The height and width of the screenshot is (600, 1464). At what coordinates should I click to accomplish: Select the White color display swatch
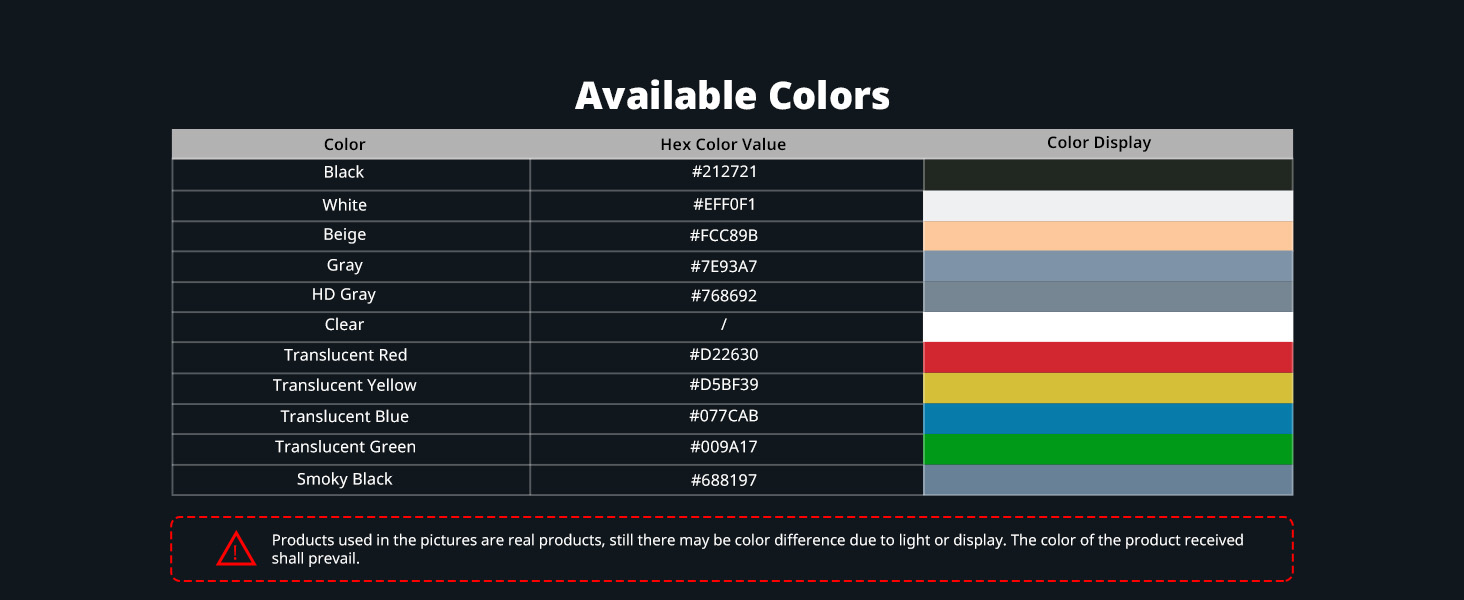click(x=1108, y=205)
